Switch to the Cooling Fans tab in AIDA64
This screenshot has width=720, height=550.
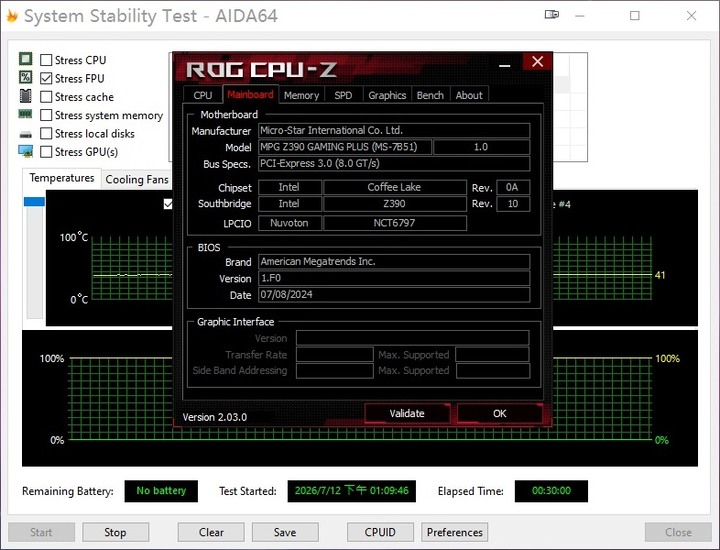tap(137, 180)
